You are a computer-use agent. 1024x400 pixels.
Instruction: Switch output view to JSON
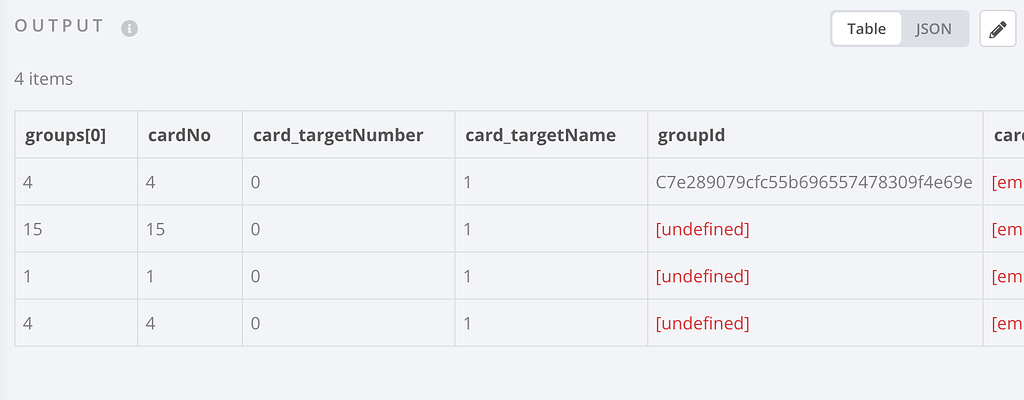coord(934,29)
